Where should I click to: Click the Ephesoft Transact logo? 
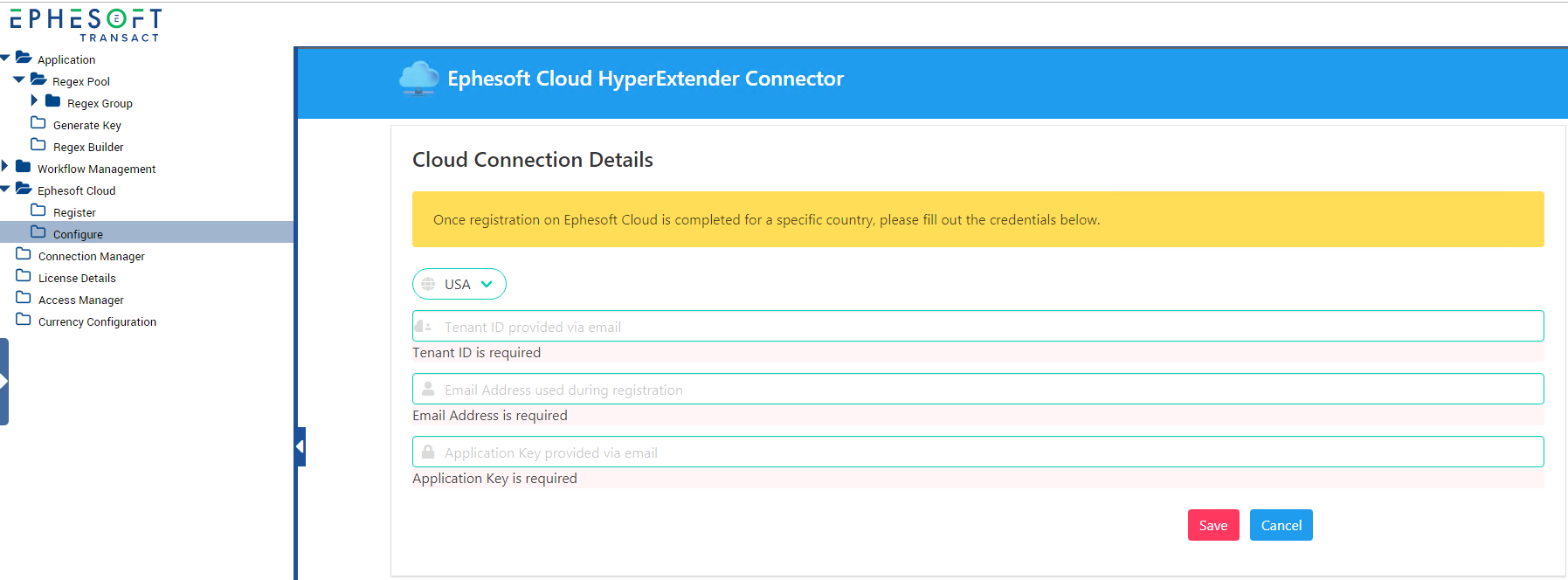point(86,24)
